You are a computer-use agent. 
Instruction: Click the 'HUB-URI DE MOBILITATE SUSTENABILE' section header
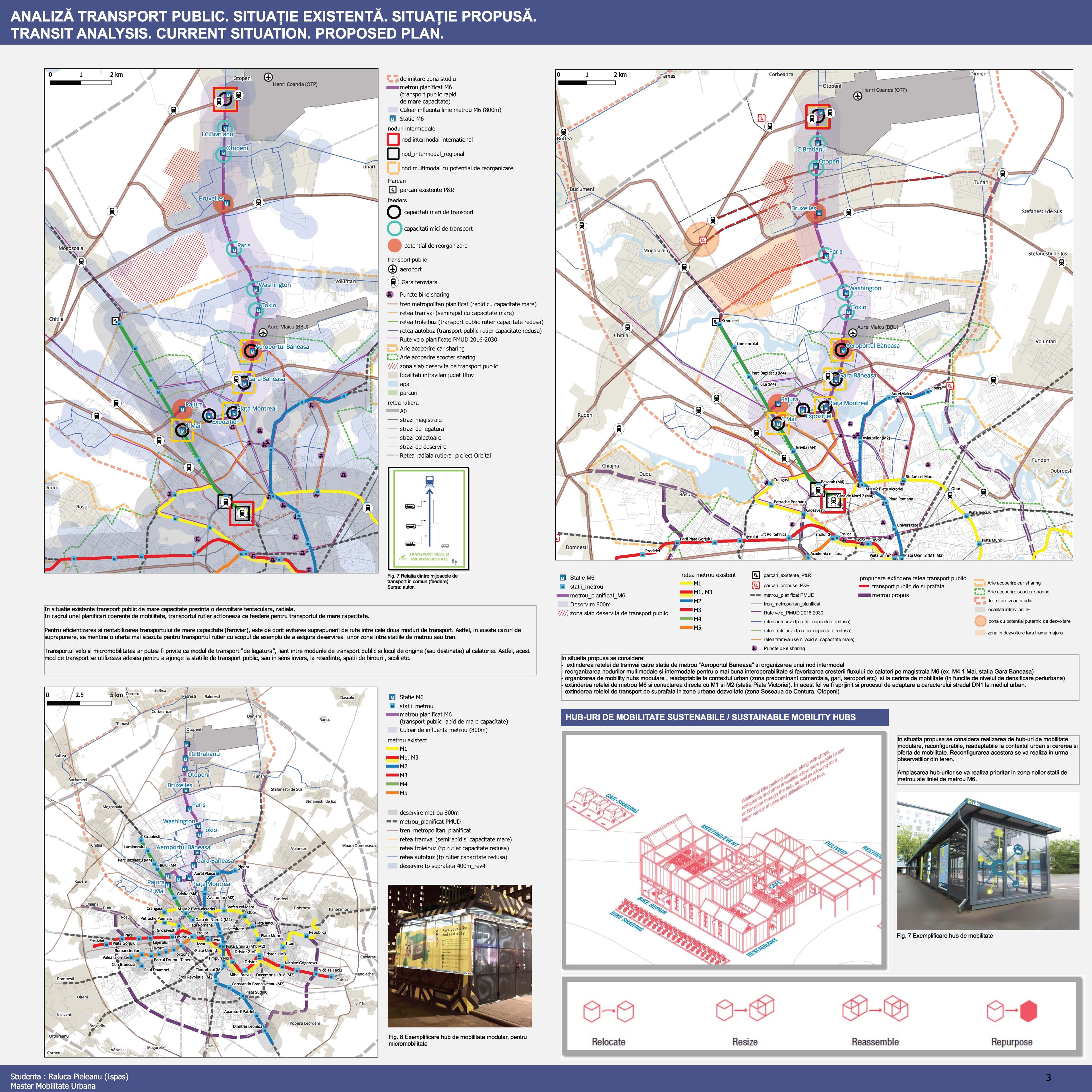pyautogui.click(x=725, y=717)
